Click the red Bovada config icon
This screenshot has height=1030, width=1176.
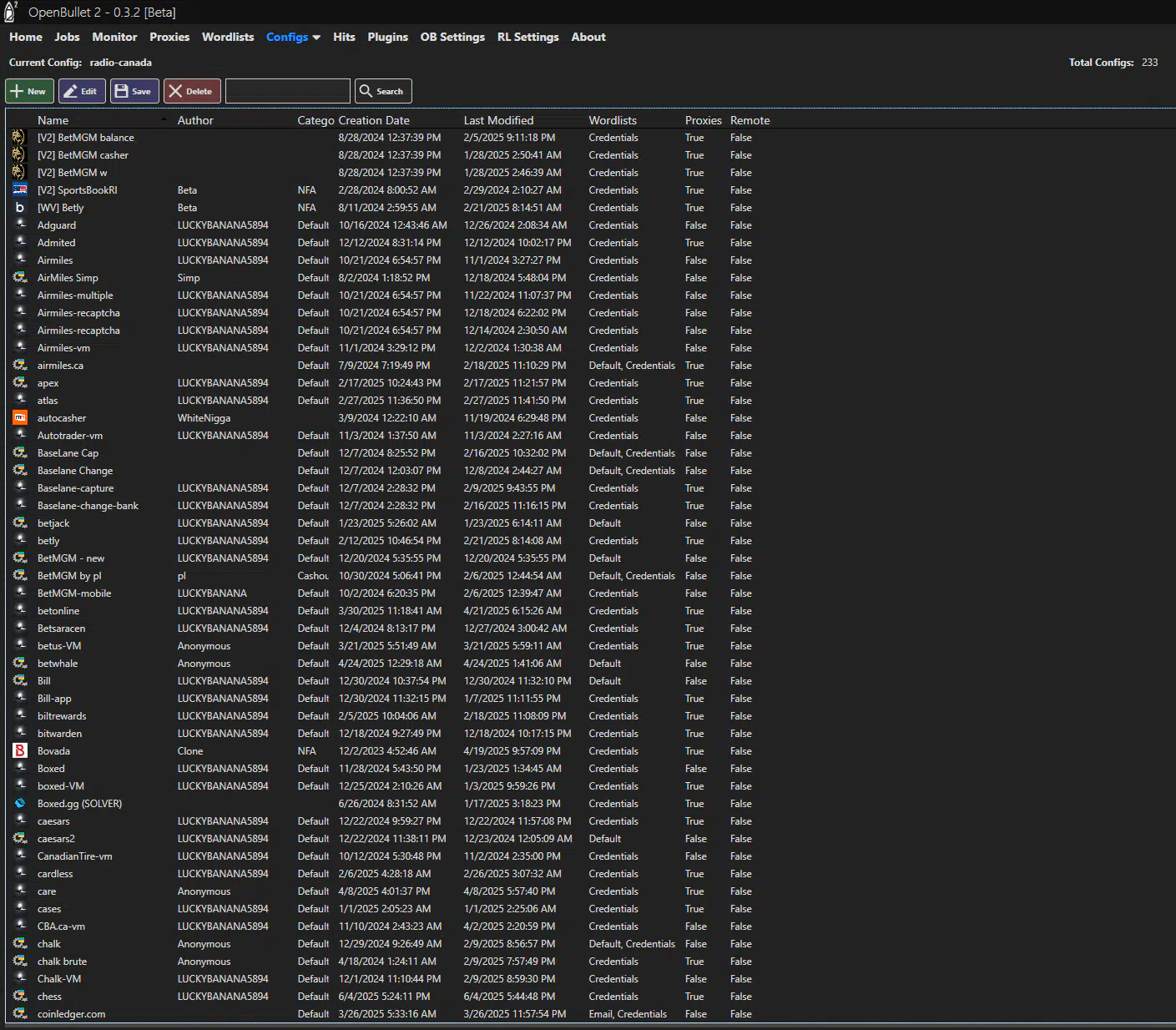20,750
